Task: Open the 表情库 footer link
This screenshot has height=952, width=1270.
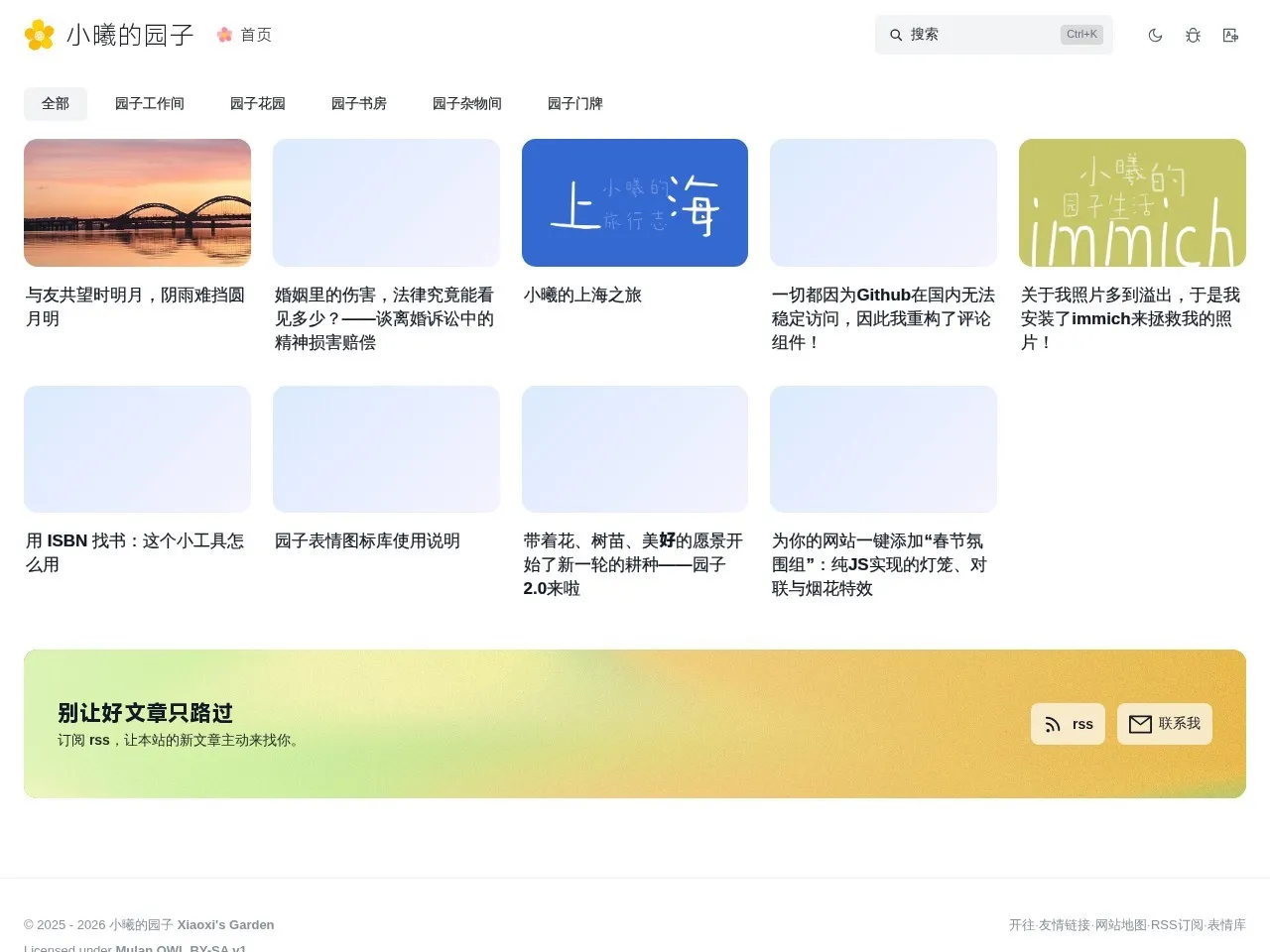Action: tap(1226, 924)
